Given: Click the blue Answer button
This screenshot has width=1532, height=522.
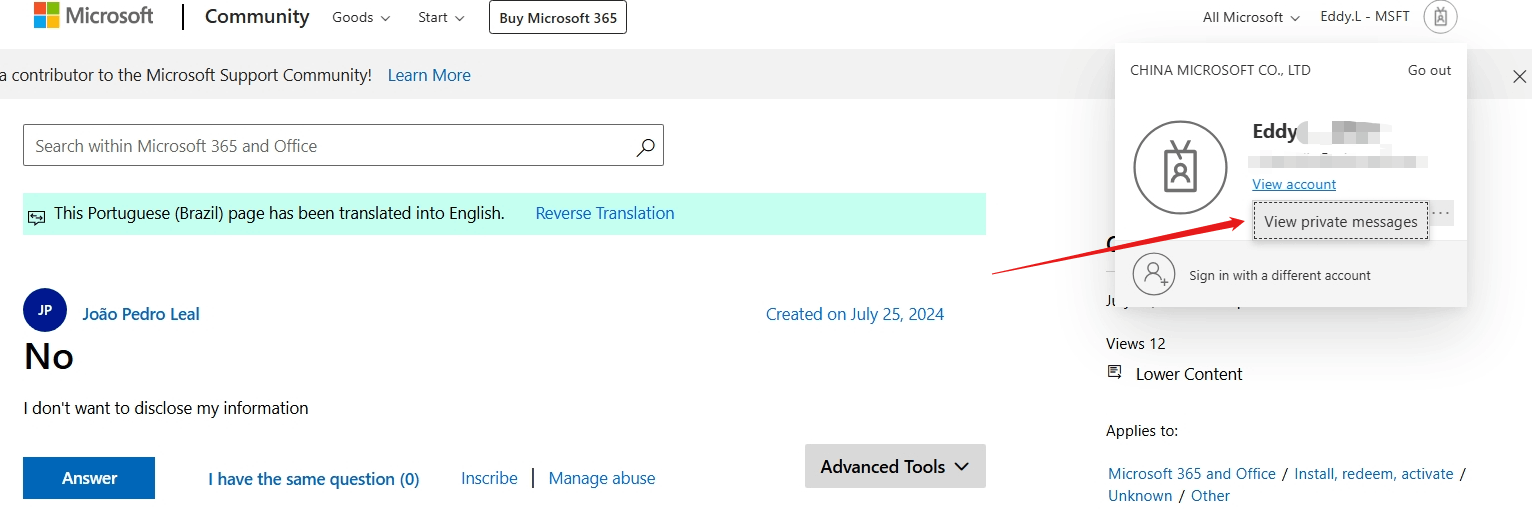Looking at the screenshot, I should click(89, 478).
